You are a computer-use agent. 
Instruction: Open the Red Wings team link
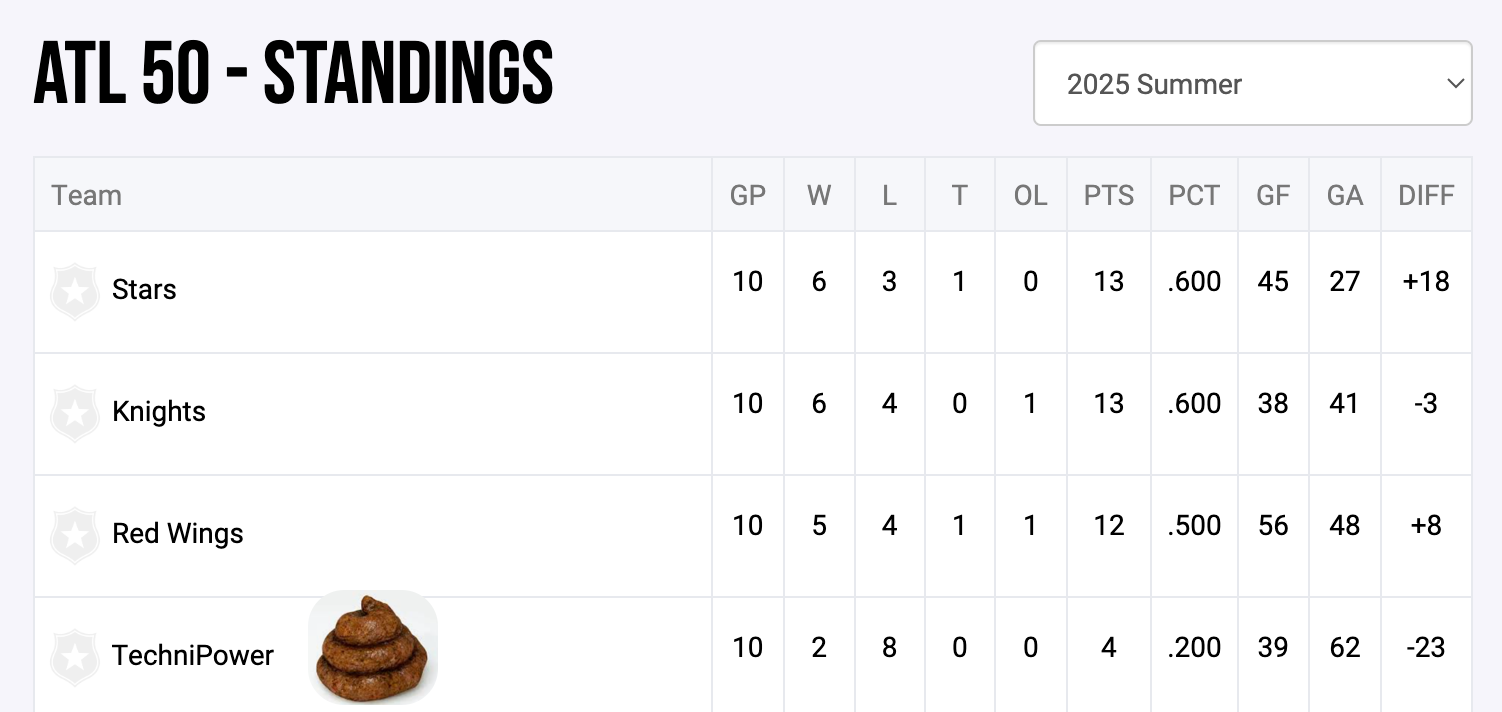click(x=178, y=534)
